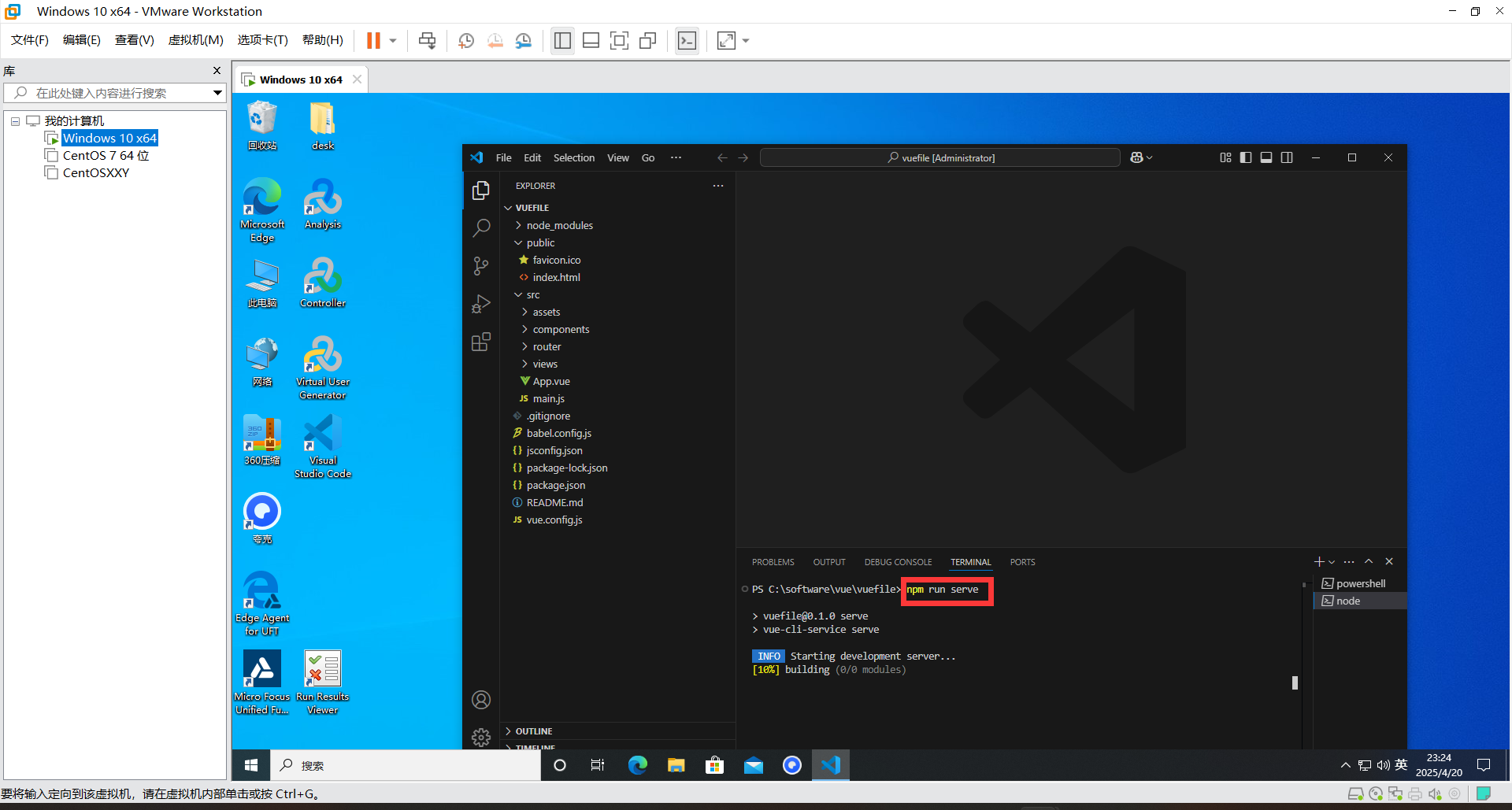Expand the views folder

pos(617,364)
